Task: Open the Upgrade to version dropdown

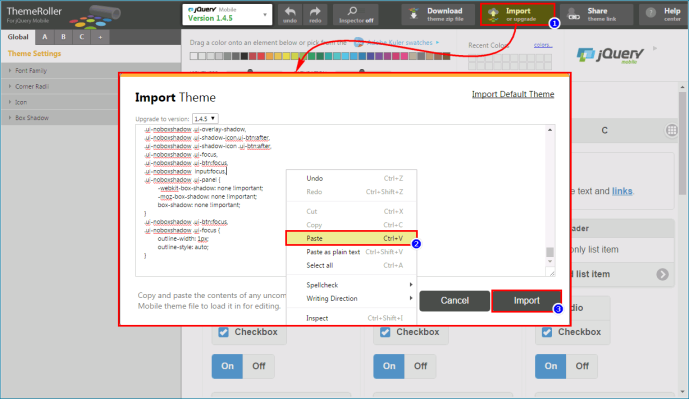Action: click(x=205, y=119)
